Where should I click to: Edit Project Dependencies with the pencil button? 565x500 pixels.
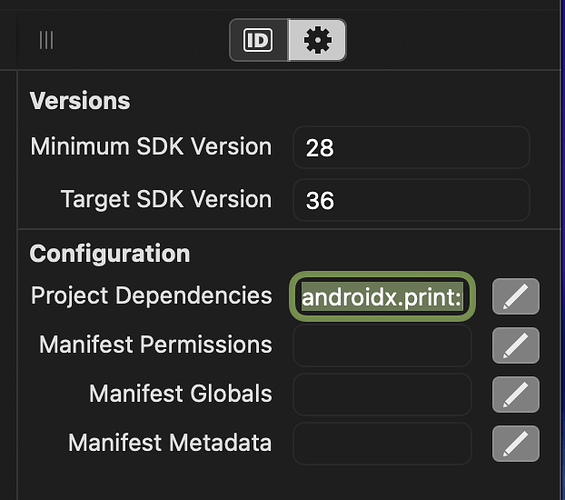516,296
